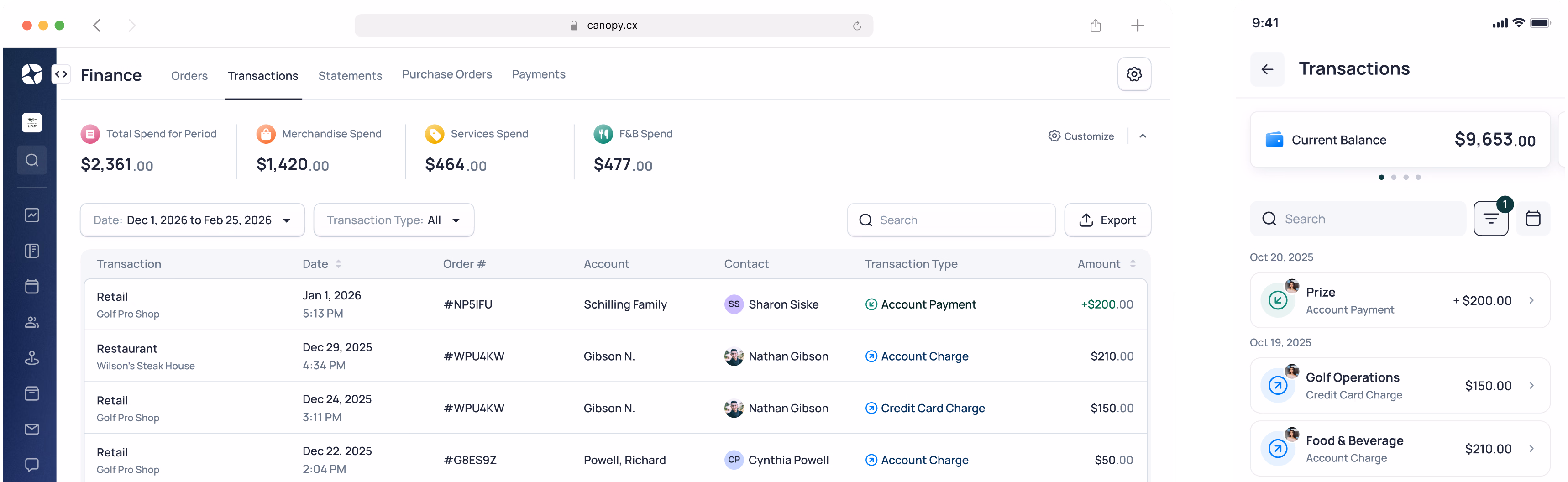Open the Current Balance card
This screenshot has width=1568, height=482.
click(1400, 139)
